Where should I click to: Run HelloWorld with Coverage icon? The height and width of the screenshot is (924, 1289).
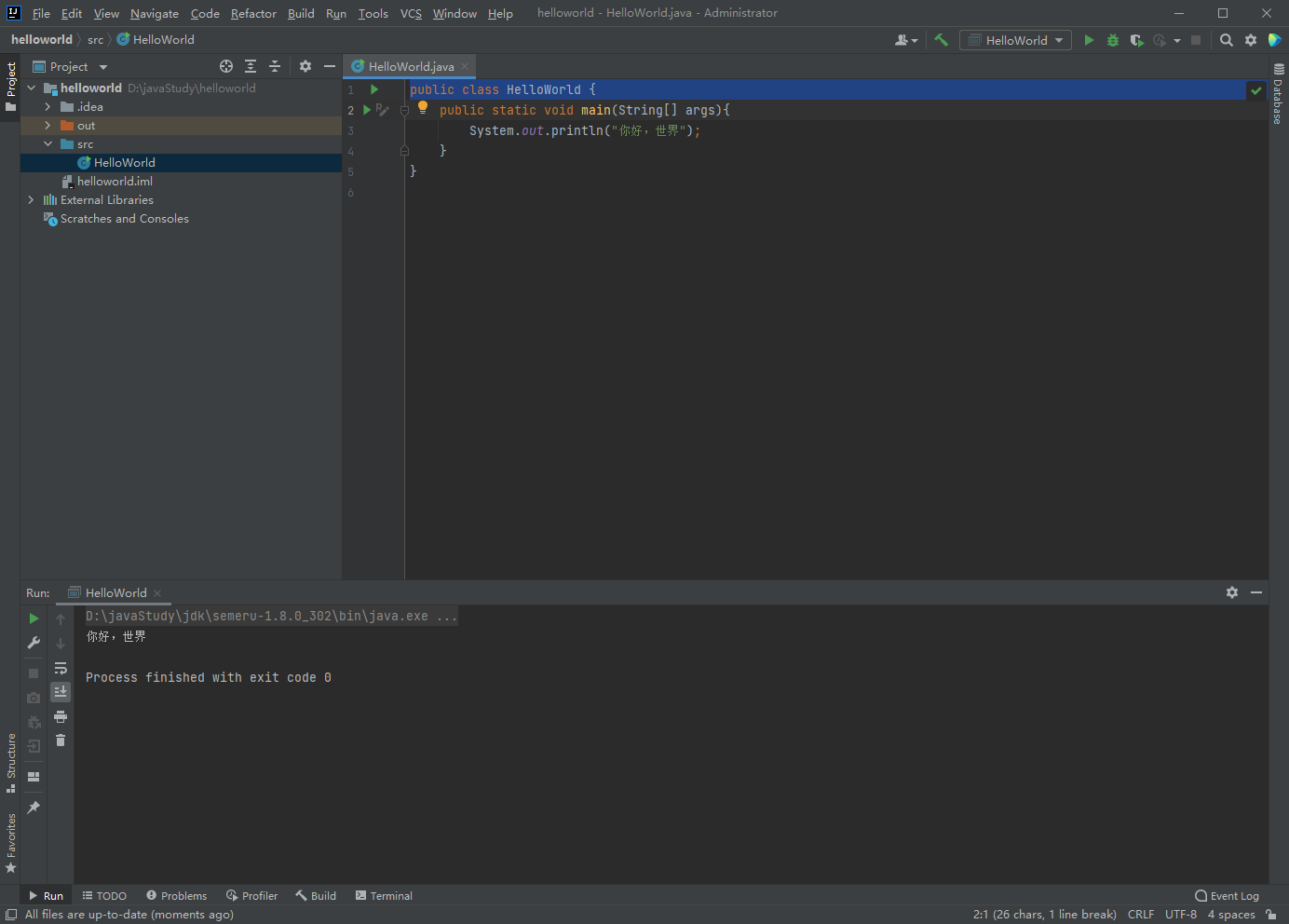coord(1136,40)
